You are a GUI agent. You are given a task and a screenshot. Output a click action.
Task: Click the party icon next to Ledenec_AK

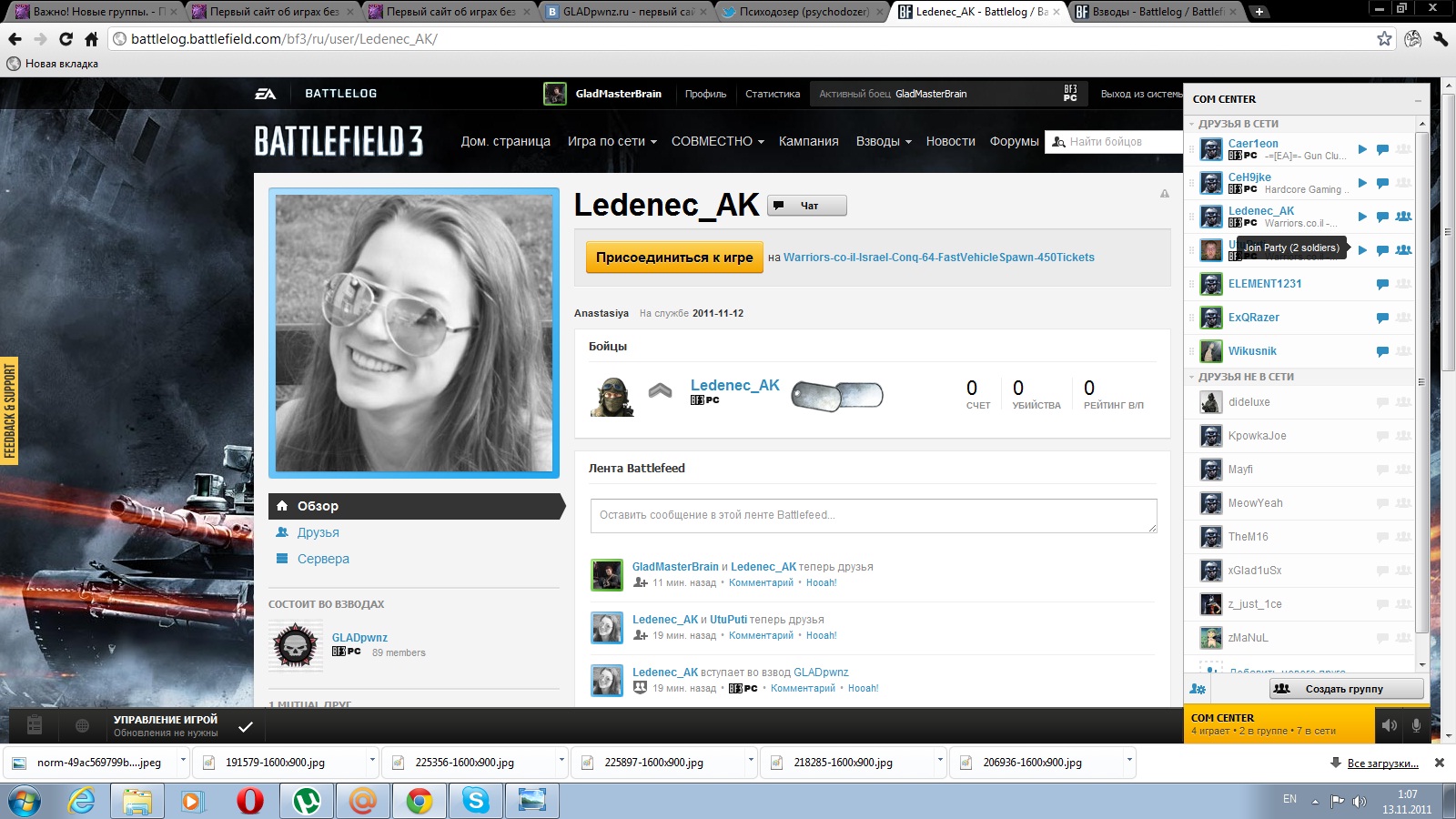pyautogui.click(x=1403, y=217)
